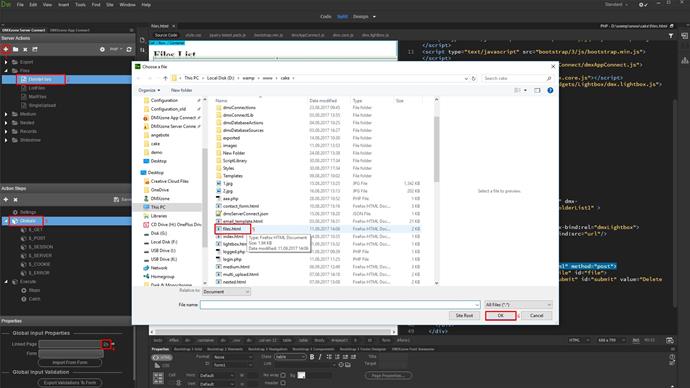Click the Italic icon in Properties inspector
This screenshot has height=388, width=690.
tap(320, 357)
